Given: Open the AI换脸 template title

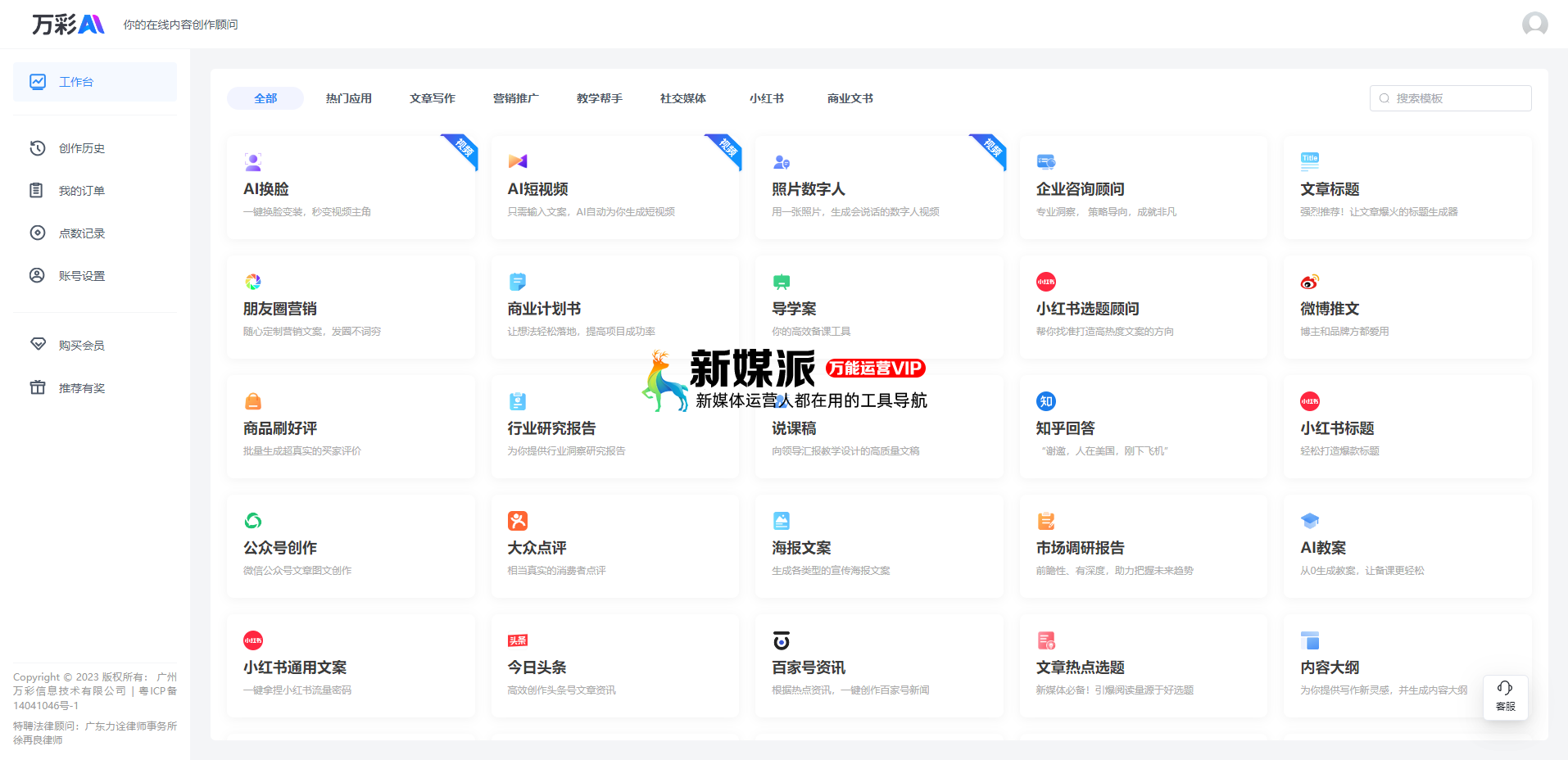Looking at the screenshot, I should (x=266, y=189).
